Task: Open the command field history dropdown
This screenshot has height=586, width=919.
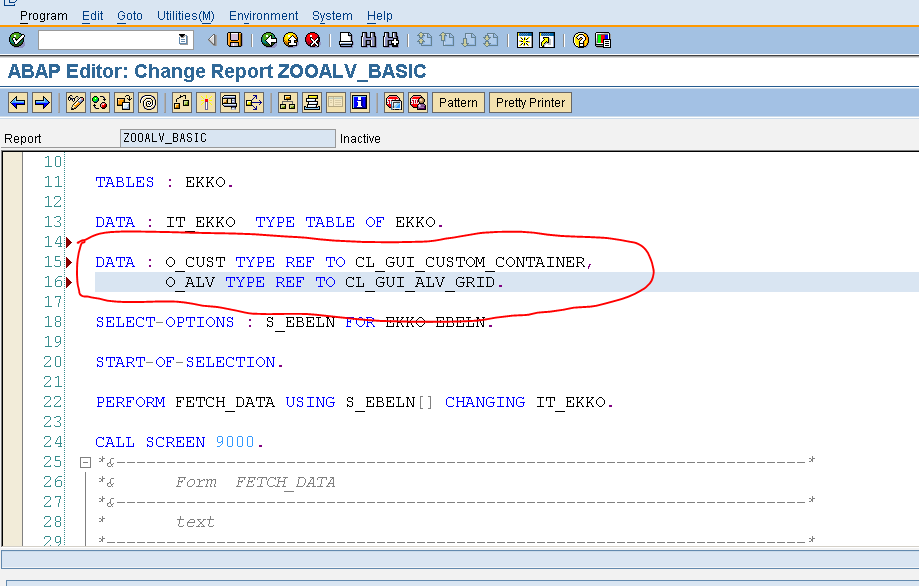Action: point(180,40)
